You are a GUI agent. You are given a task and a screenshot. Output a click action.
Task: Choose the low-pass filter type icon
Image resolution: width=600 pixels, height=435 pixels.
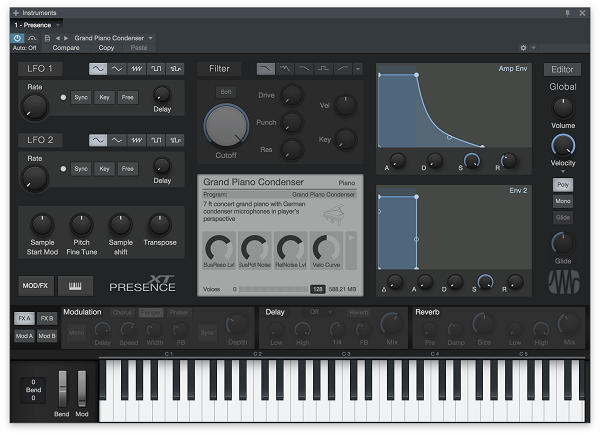tap(266, 69)
